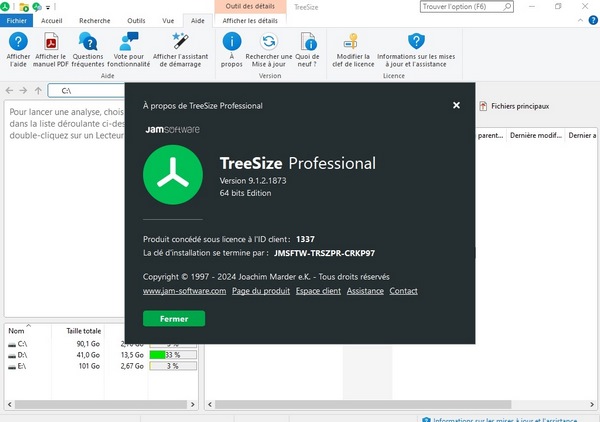Screen dimensions: 600x422
Task: Switch to the Recherche tab
Action: pyautogui.click(x=95, y=21)
